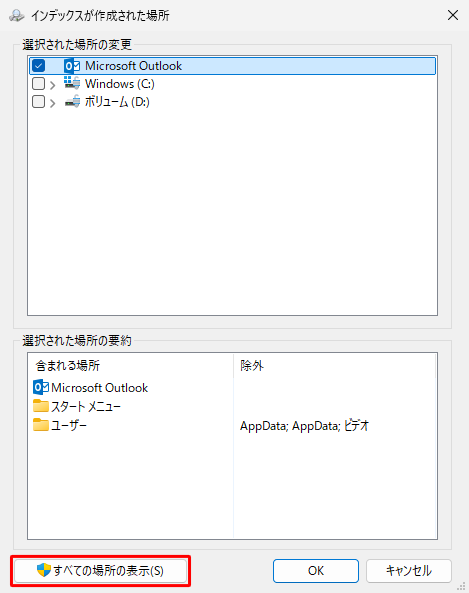Select the ボリューム (D:) tree label
This screenshot has width=469, height=593.
[x=117, y=102]
